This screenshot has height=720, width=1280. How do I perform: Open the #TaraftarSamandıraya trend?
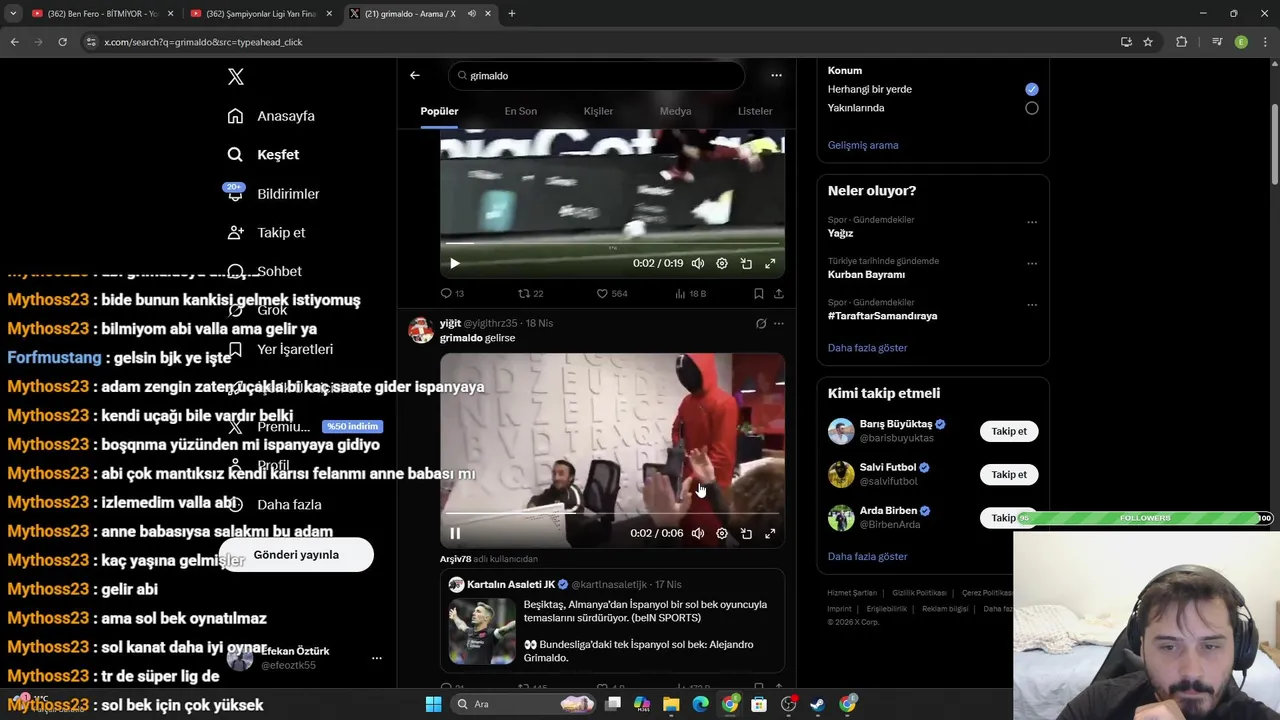click(x=882, y=316)
